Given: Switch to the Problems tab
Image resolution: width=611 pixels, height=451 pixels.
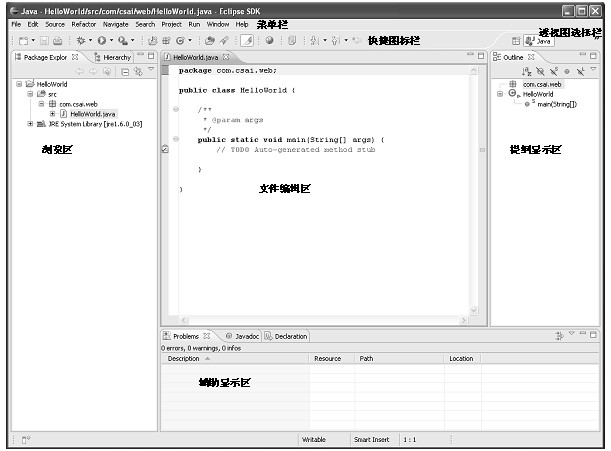Looking at the screenshot, I should (186, 336).
